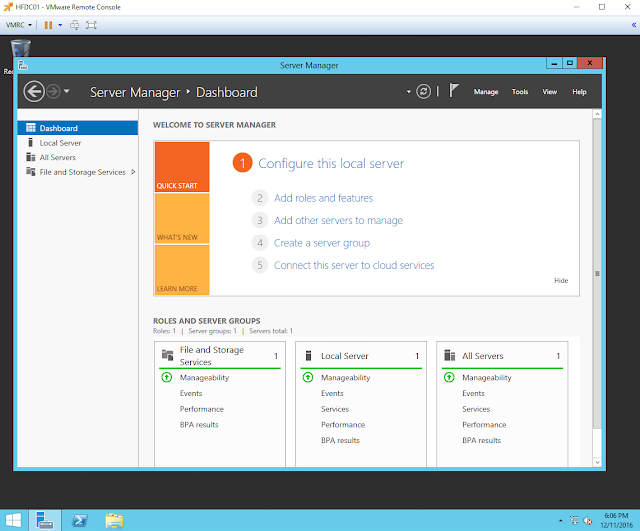
Task: Click the dashboard scrollbar down arrow
Action: pyautogui.click(x=597, y=462)
